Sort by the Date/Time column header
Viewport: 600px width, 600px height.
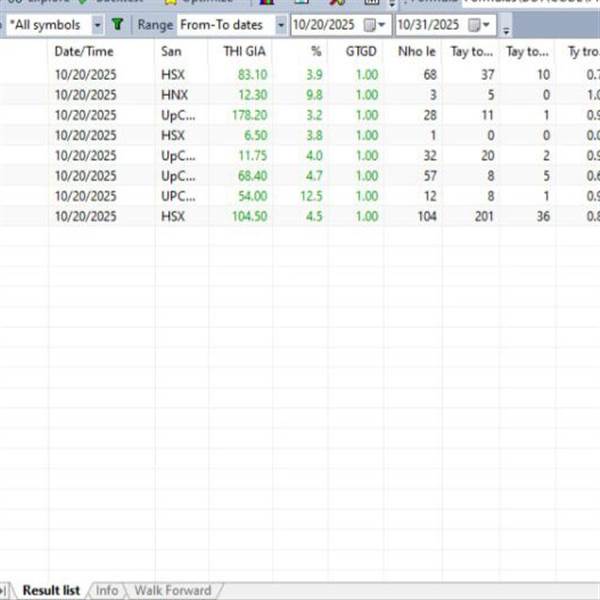click(84, 51)
